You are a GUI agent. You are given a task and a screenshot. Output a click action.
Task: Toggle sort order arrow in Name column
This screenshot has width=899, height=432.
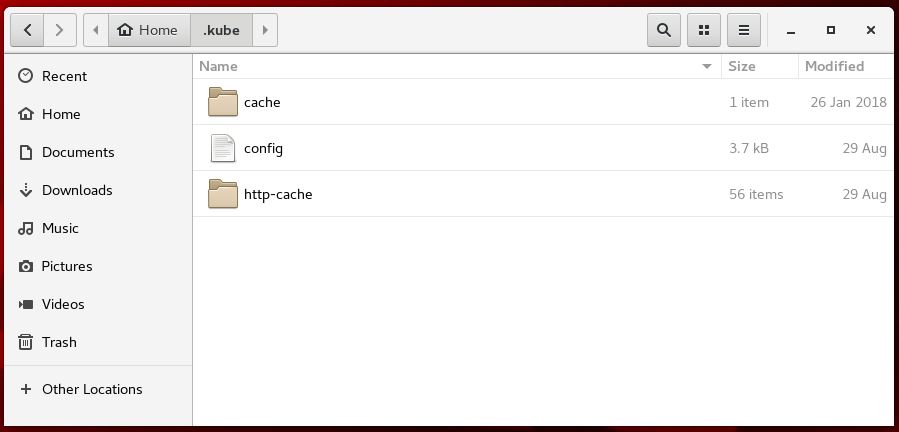tap(707, 66)
